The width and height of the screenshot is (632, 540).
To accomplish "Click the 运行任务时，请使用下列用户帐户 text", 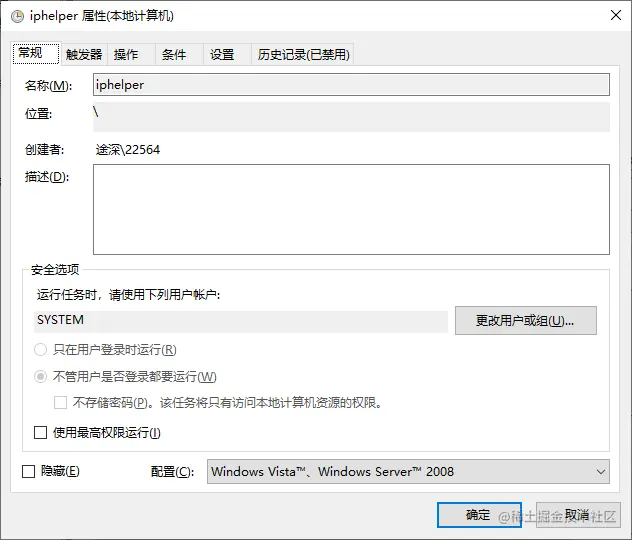I will 129,295.
